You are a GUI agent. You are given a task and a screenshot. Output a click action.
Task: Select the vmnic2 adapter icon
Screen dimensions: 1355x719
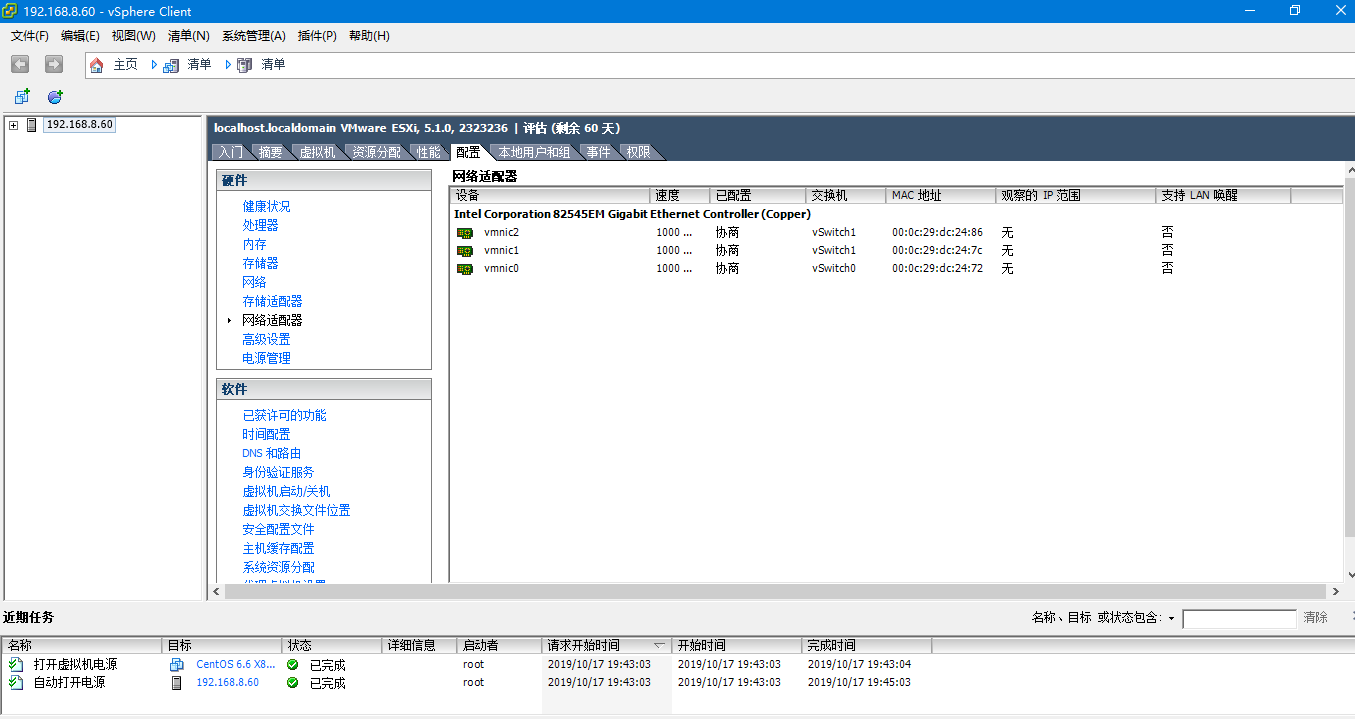coord(465,233)
